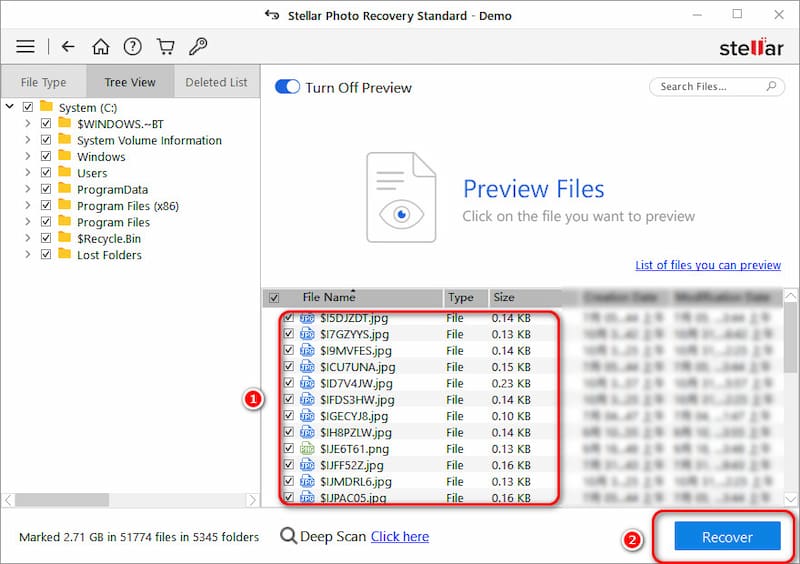Image resolution: width=800 pixels, height=564 pixels.
Task: Uncheck the Program Files (x86) checkbox
Action: pos(46,205)
